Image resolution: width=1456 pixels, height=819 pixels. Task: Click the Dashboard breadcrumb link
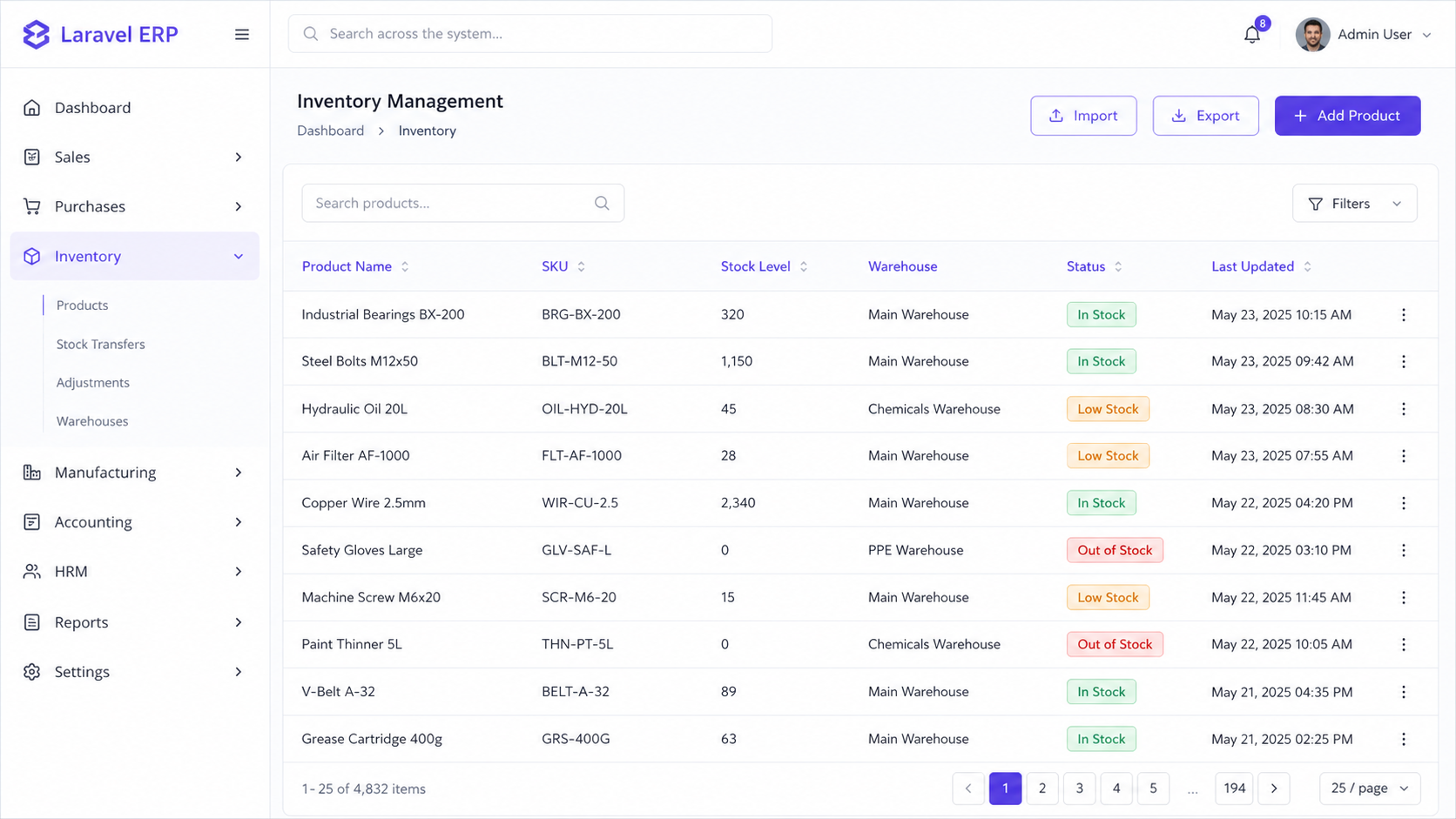[330, 131]
